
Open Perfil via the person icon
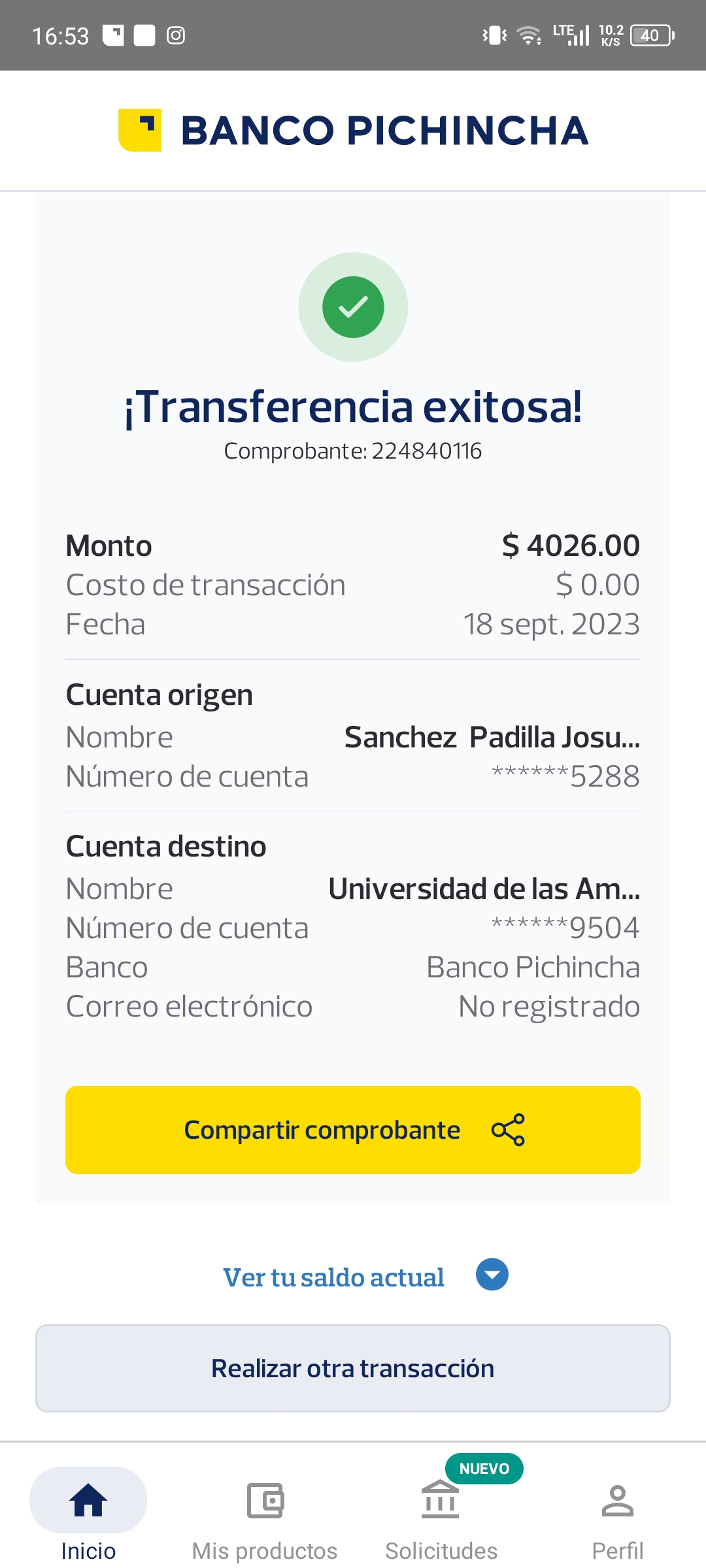pos(617,1500)
